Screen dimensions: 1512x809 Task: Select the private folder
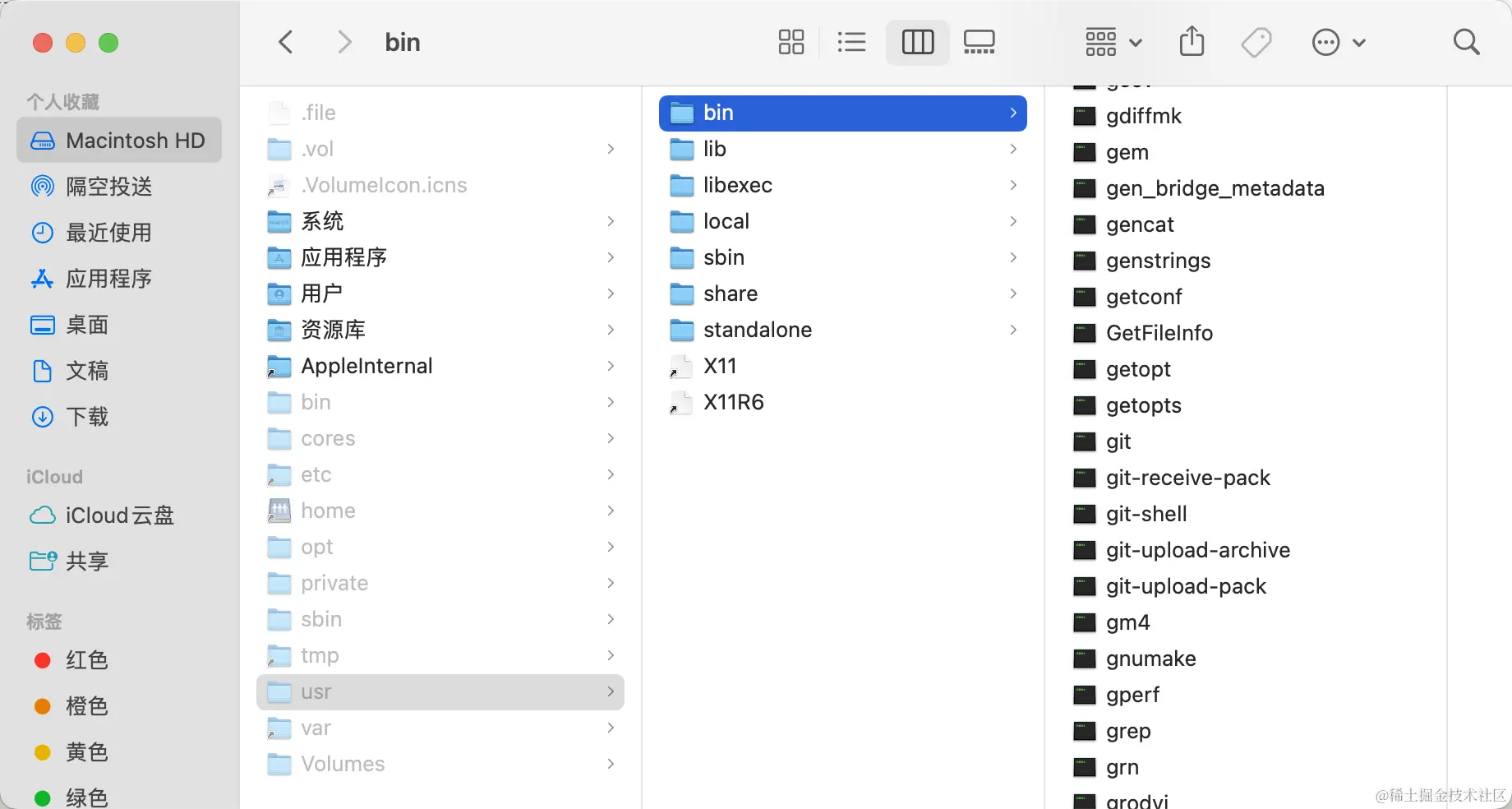tap(440, 583)
